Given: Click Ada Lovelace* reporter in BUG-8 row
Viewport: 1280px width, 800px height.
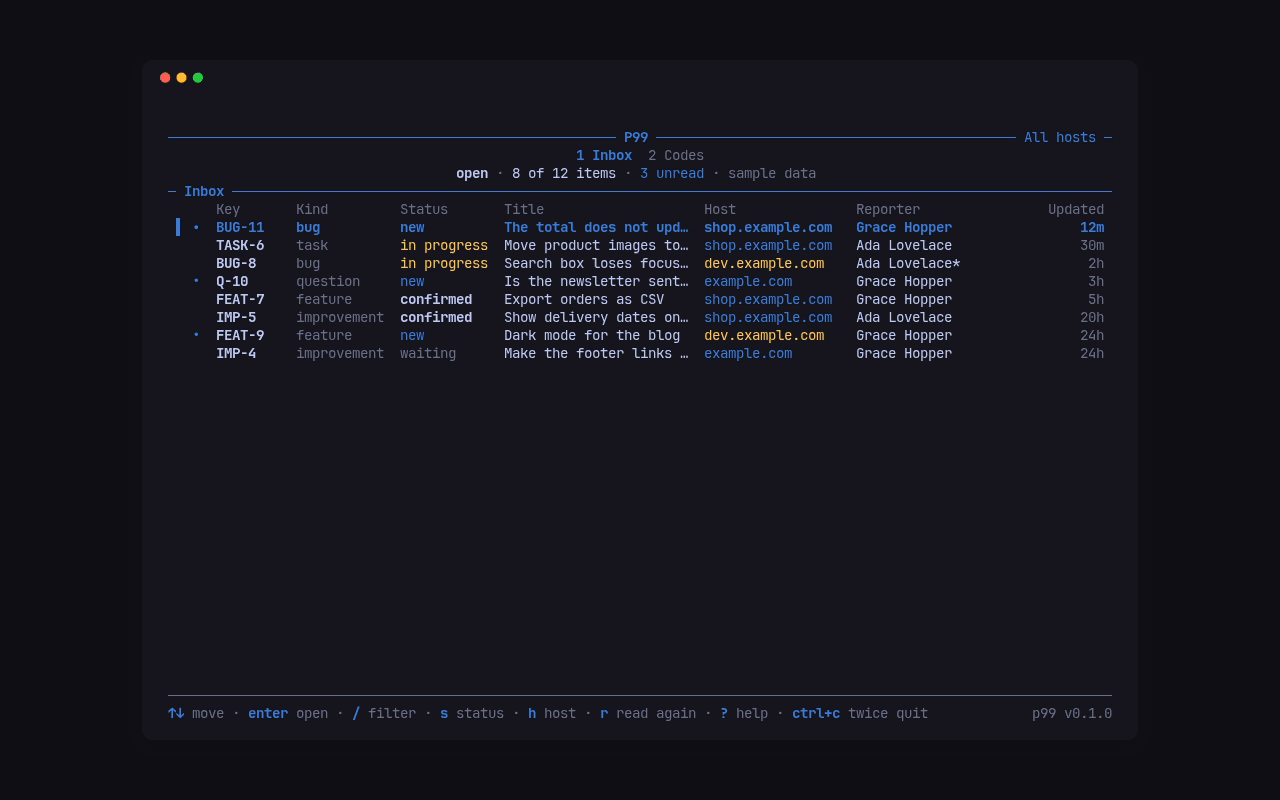Looking at the screenshot, I should coord(908,263).
